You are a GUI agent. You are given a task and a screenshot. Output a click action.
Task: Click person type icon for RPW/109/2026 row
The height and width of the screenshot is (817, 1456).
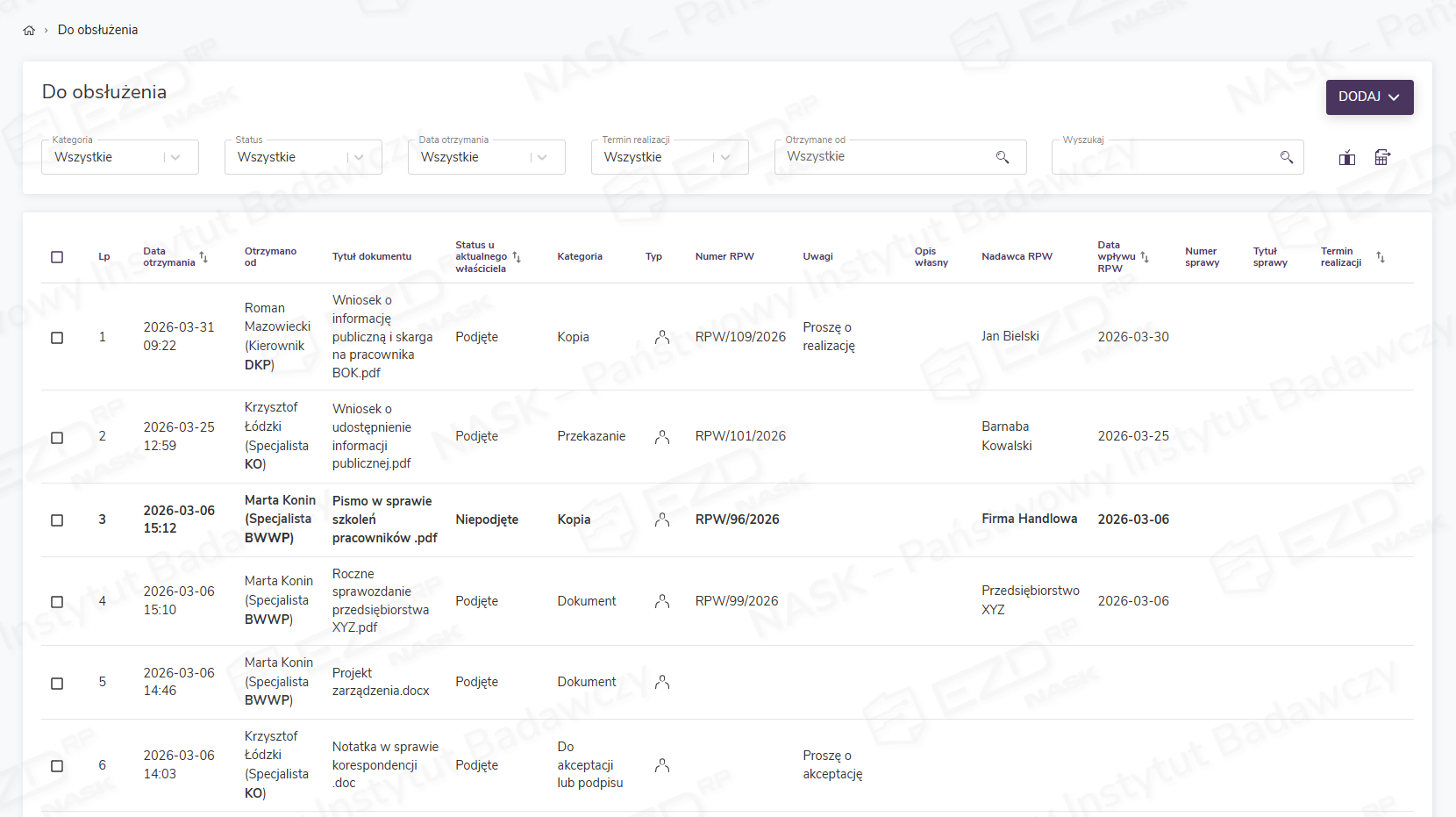(662, 337)
